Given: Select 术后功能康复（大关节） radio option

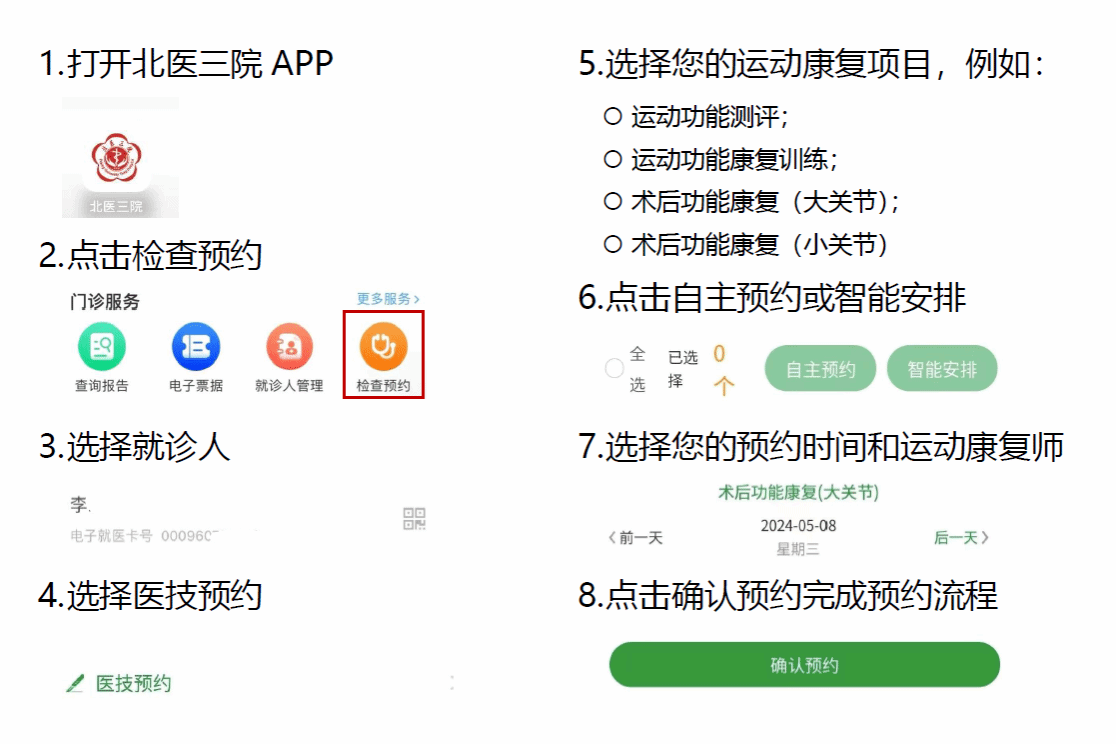Looking at the screenshot, I should 613,201.
